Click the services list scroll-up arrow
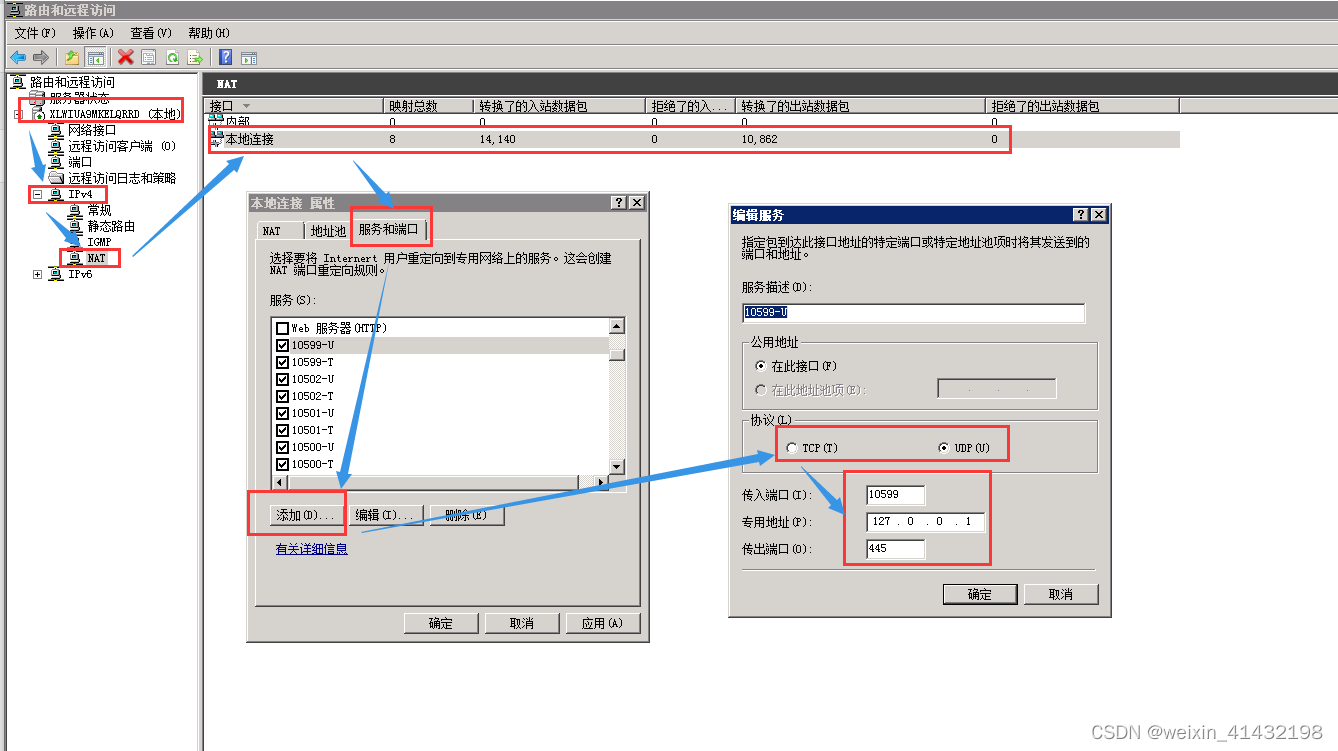Viewport: 1338px width, 751px height. (617, 326)
